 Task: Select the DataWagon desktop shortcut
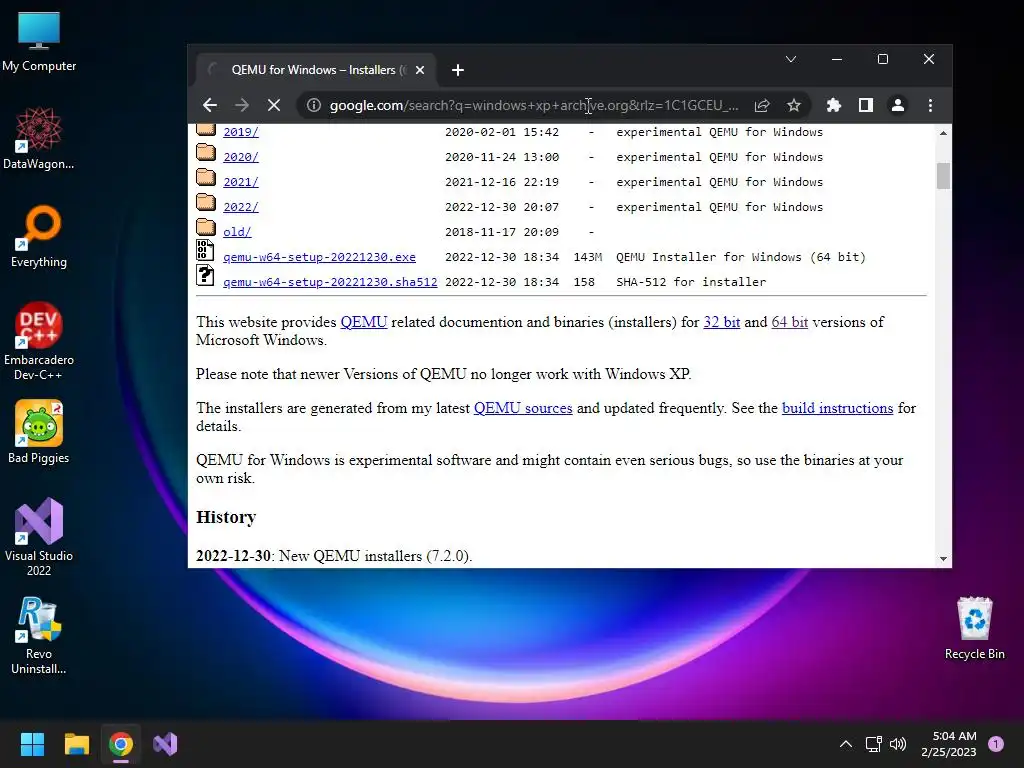point(39,138)
